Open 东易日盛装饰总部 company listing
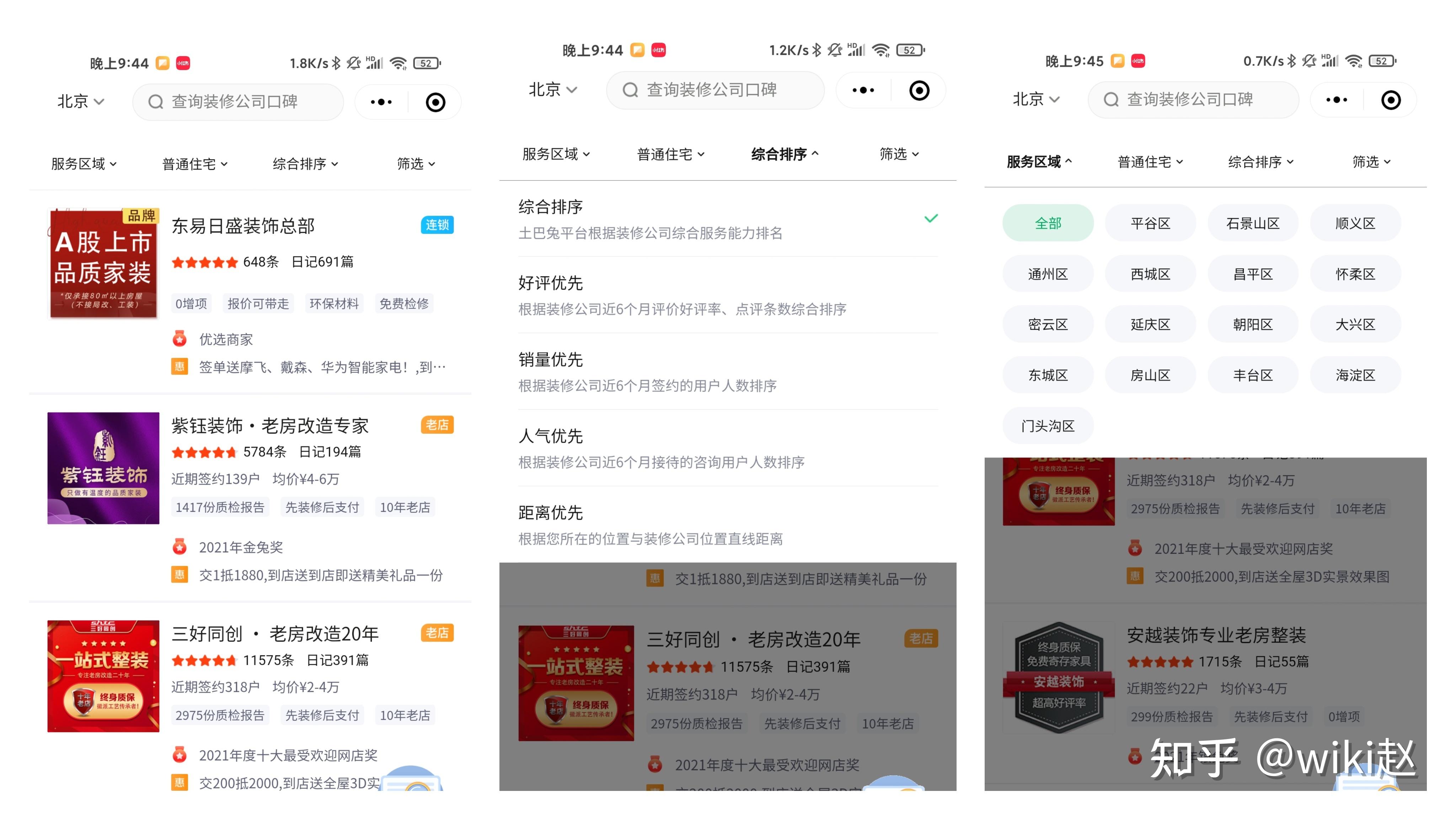1456x819 pixels. pos(243,226)
